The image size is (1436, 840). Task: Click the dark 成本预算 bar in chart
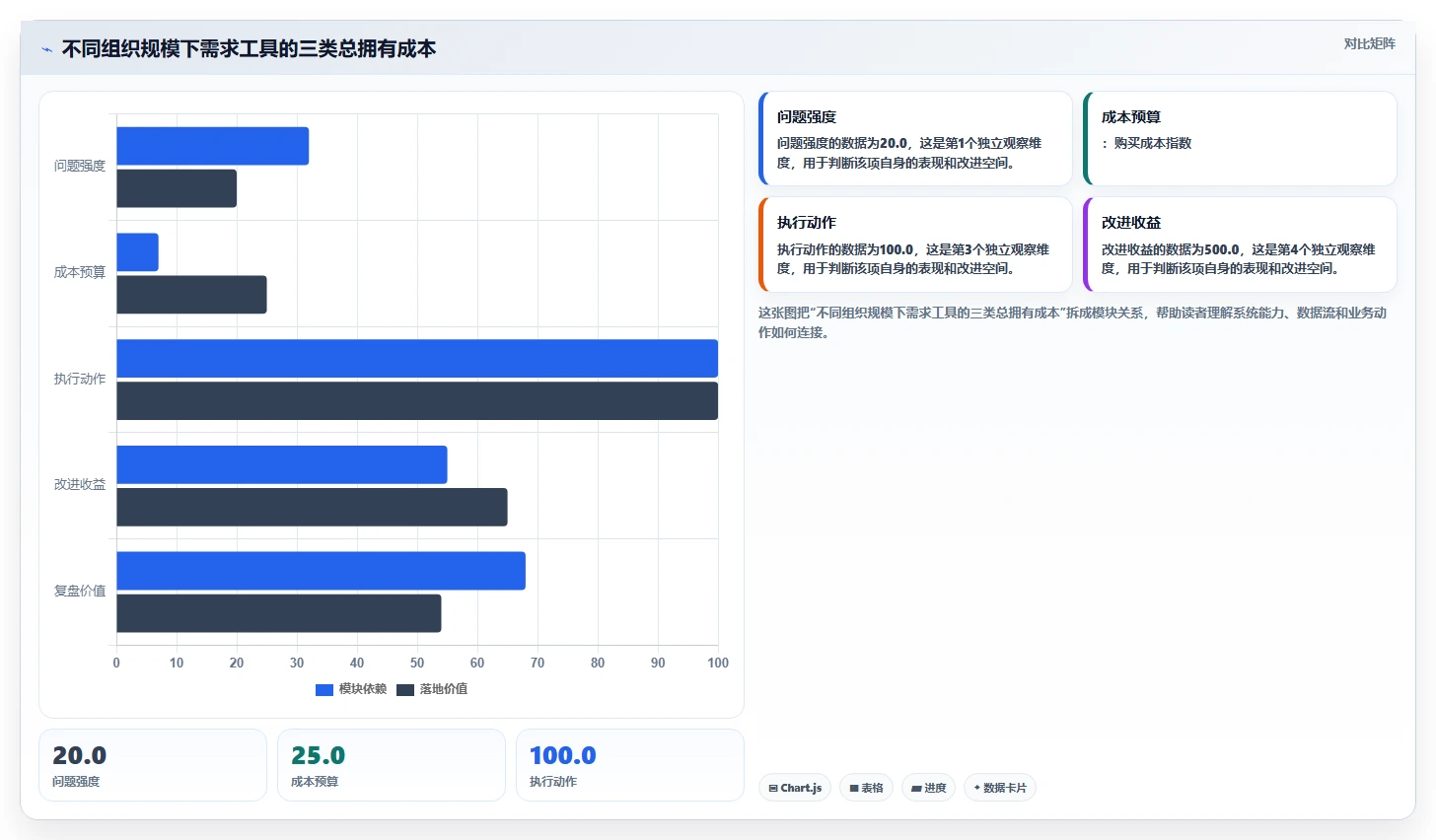click(x=192, y=295)
